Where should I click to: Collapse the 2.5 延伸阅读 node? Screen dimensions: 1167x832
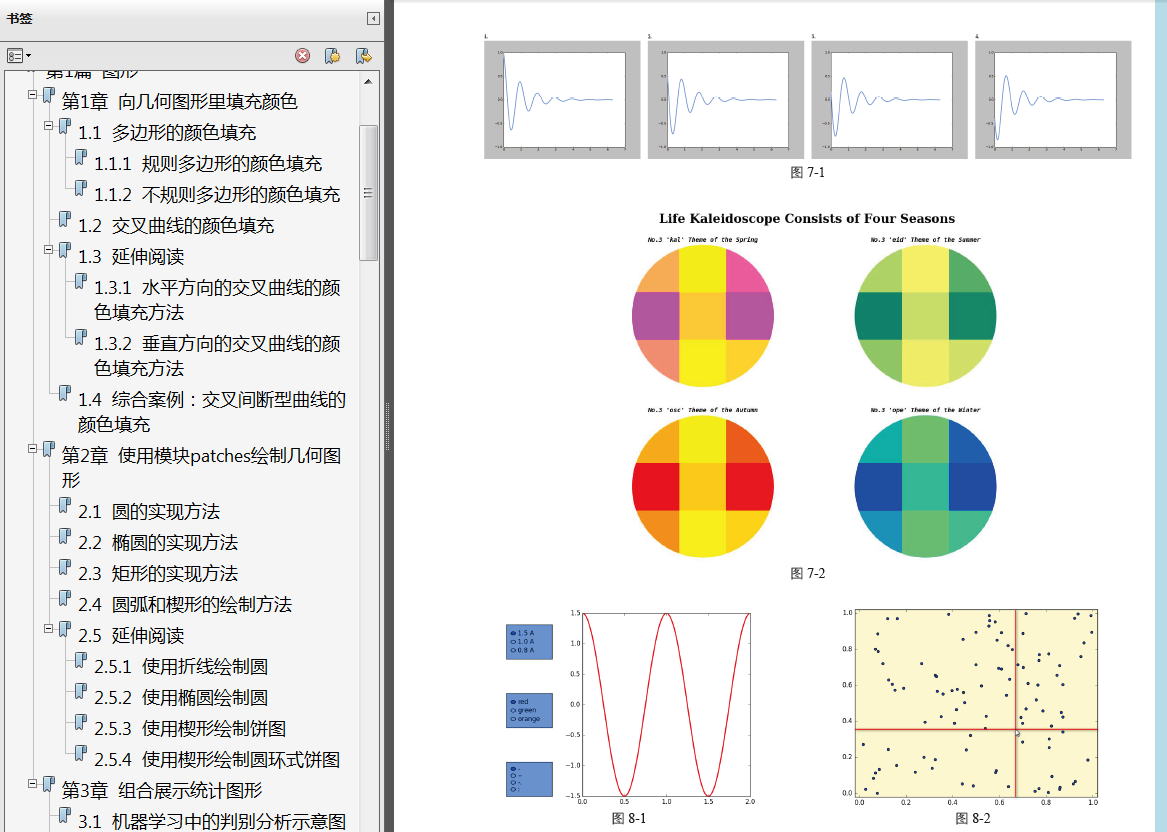[x=48, y=629]
